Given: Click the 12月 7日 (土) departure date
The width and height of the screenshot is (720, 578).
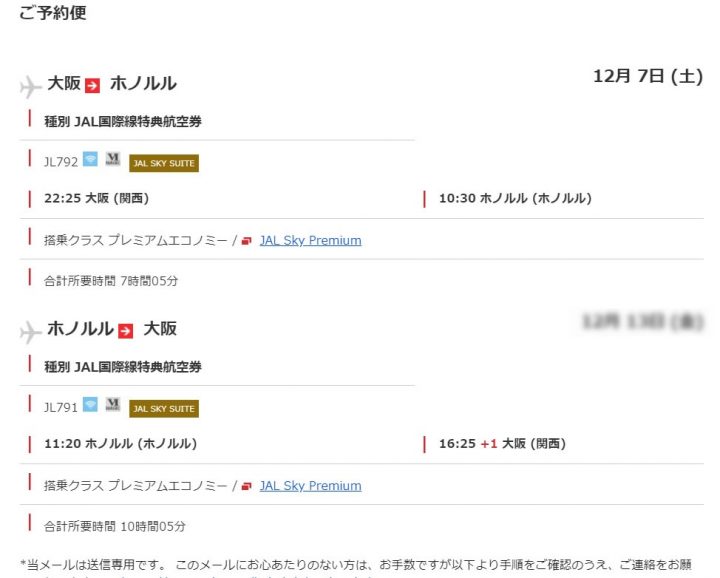Looking at the screenshot, I should tap(647, 76).
